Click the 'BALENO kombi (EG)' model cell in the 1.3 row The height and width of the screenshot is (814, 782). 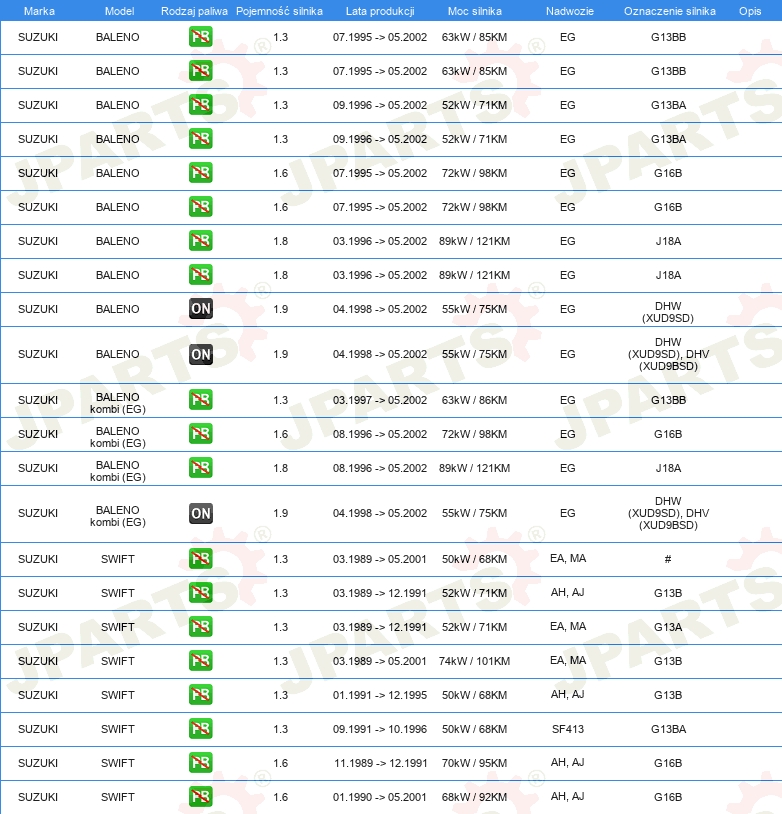pos(118,403)
